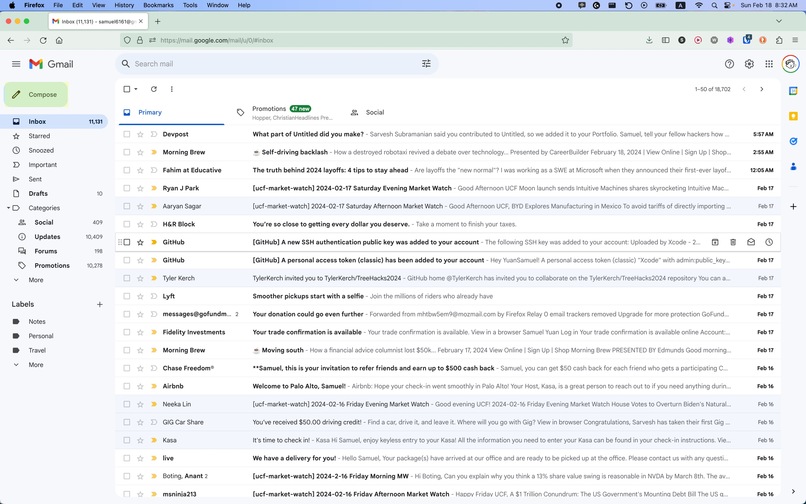Collapse the Categories section
The image size is (806, 504).
click(8, 208)
